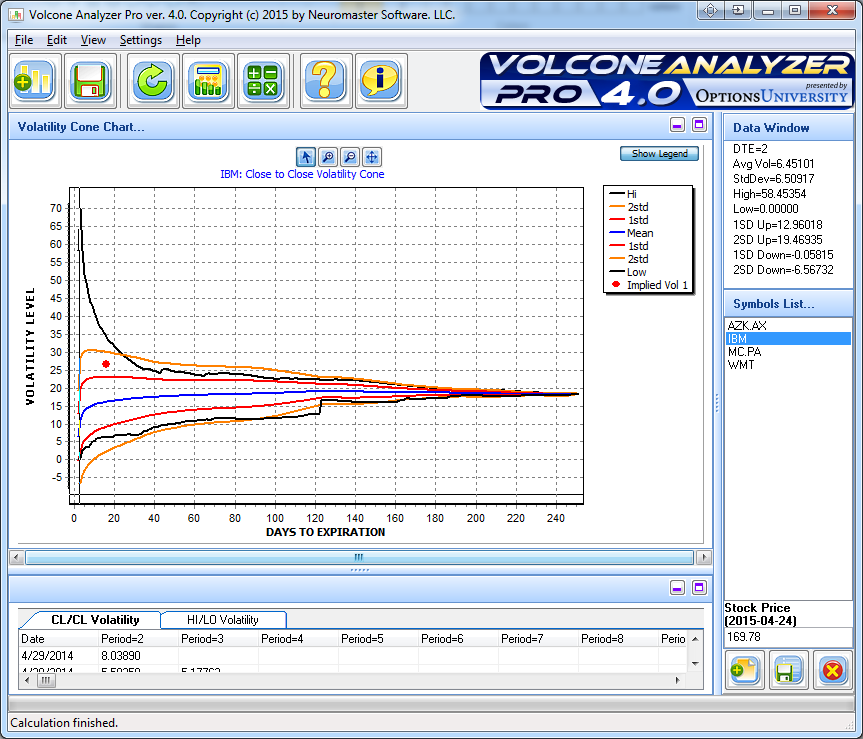Screen dimensions: 863x739
Task: Click the green refresh arrow toolbar icon
Action: [153, 81]
